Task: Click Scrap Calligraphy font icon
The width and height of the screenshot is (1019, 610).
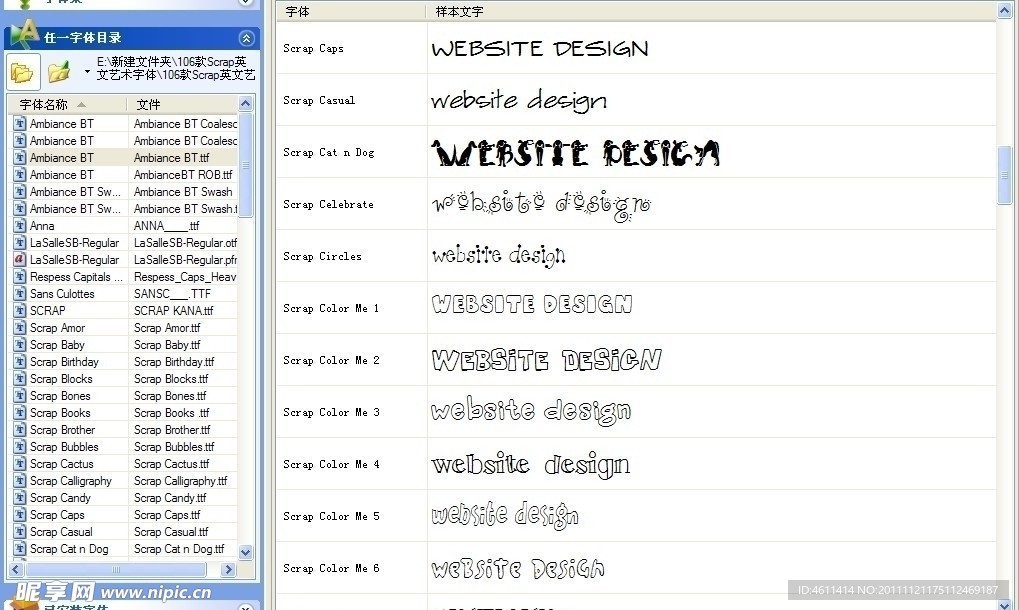Action: 19,481
